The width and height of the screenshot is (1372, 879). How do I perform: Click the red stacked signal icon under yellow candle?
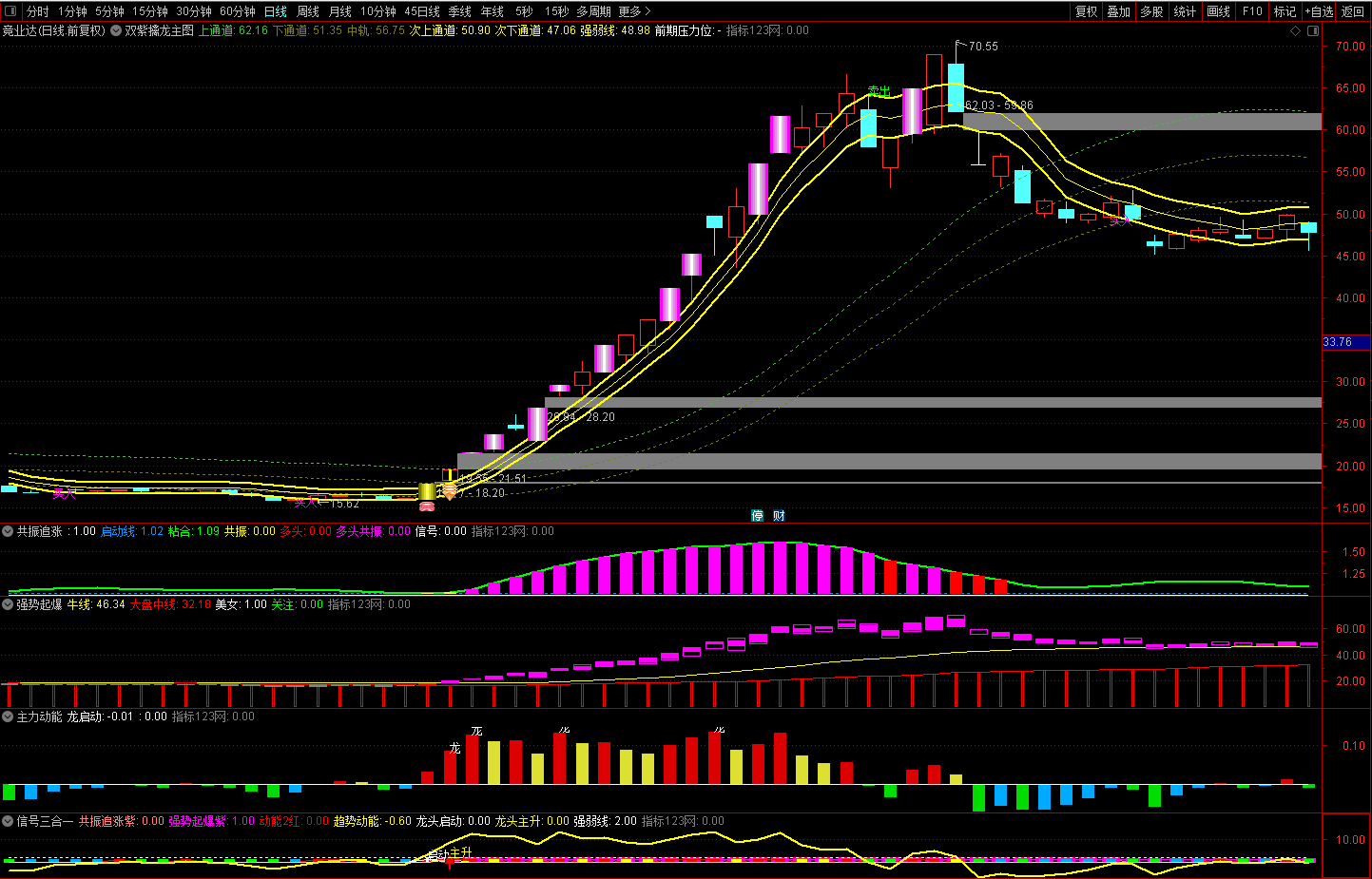coord(427,506)
